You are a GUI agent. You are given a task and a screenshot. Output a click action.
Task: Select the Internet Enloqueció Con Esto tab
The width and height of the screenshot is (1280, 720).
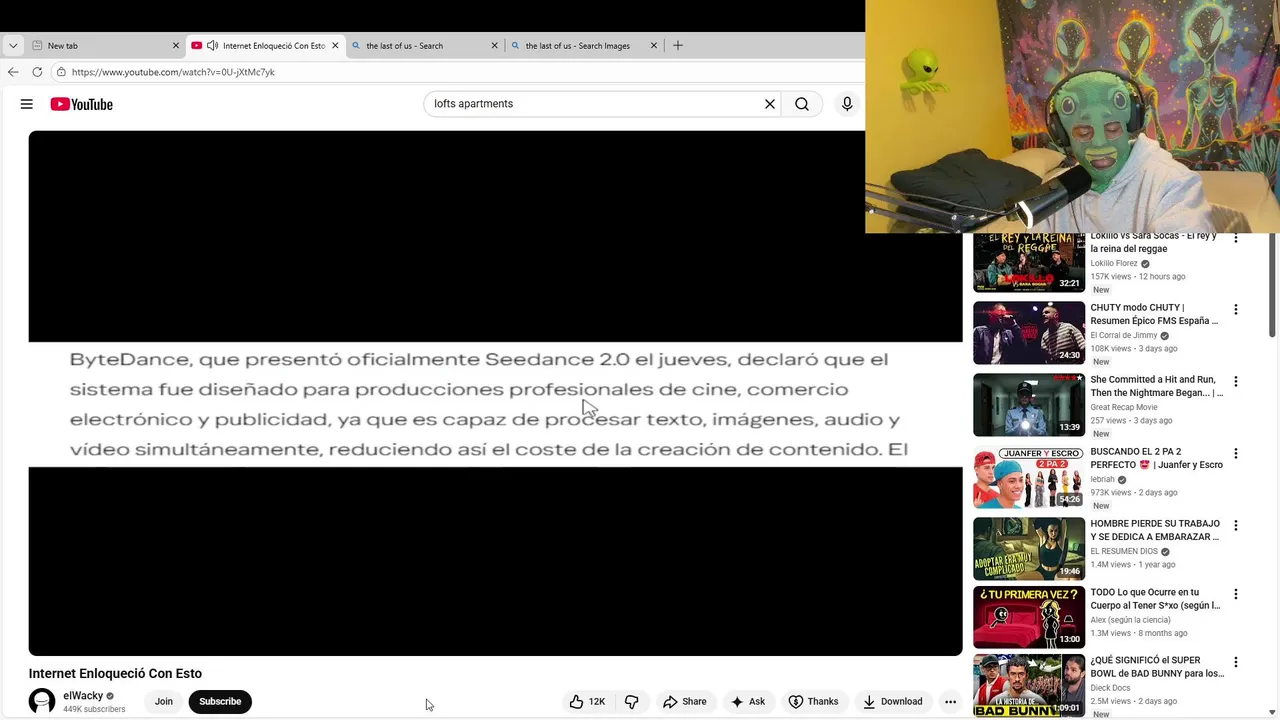(x=265, y=45)
